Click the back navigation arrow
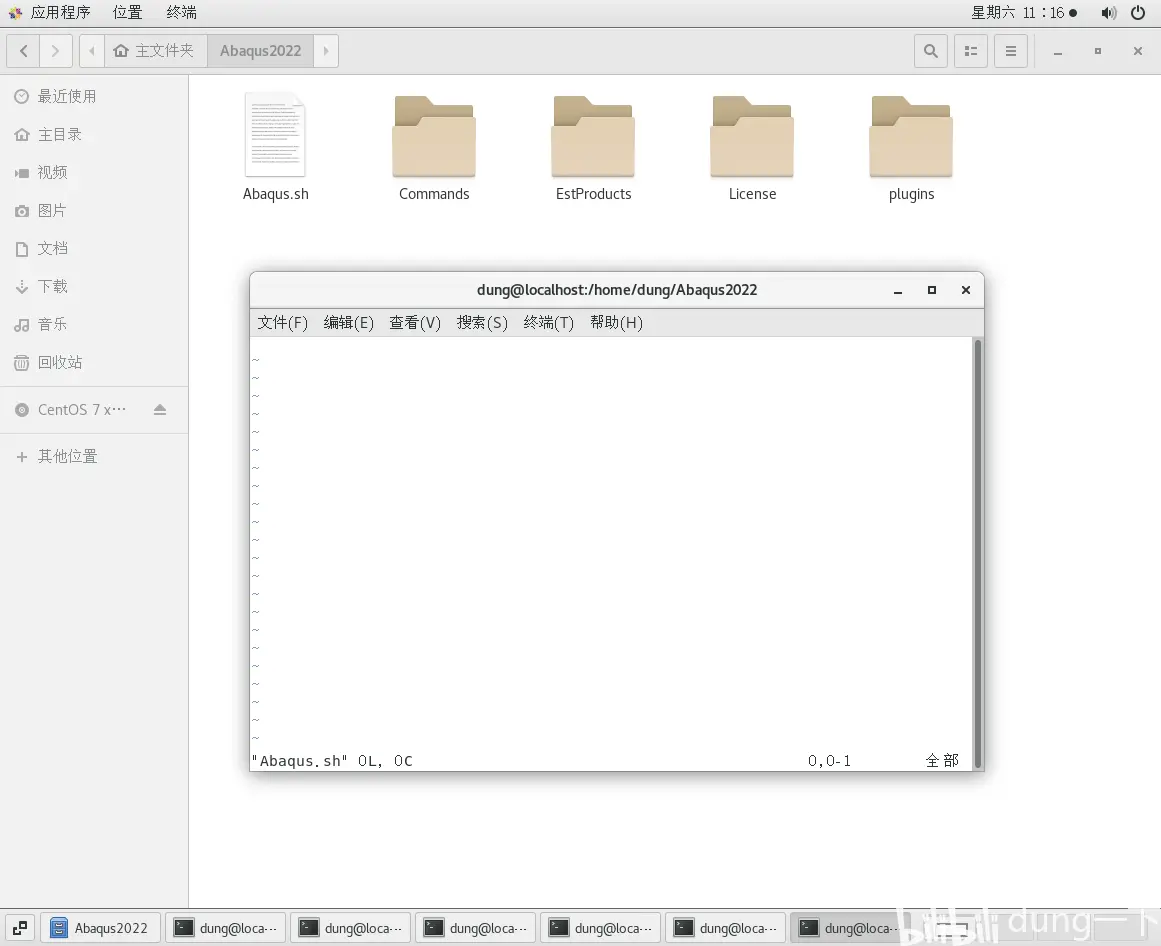1161x946 pixels. (x=22, y=50)
